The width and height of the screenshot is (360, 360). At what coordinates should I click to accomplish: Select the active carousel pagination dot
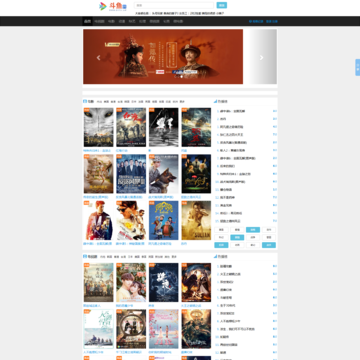tap(182, 77)
